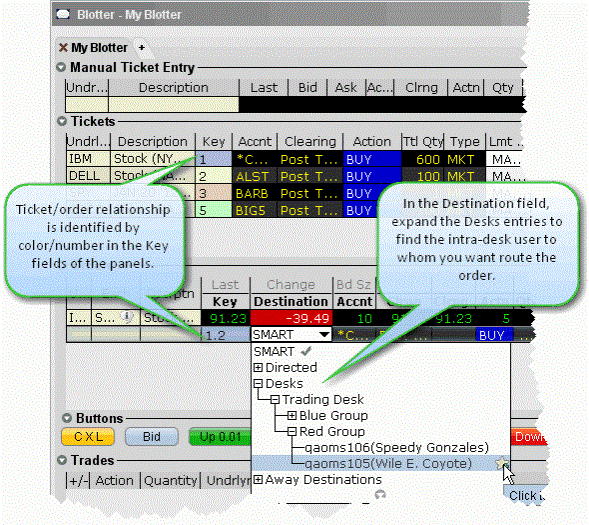Click the 1.2 order key cell
Image resolution: width=589 pixels, height=525 pixels.
pos(225,335)
